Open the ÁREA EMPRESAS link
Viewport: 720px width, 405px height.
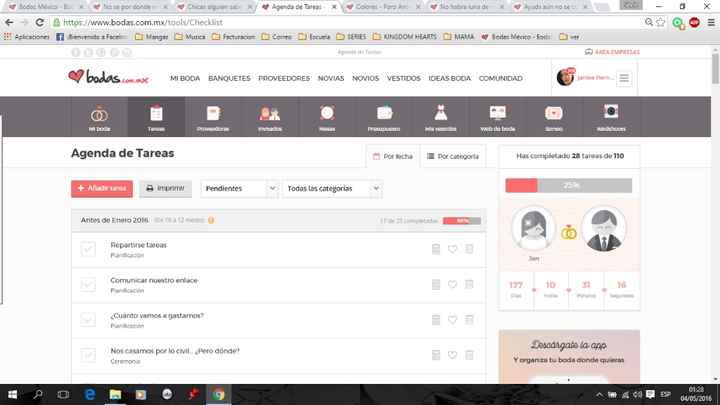pos(612,52)
